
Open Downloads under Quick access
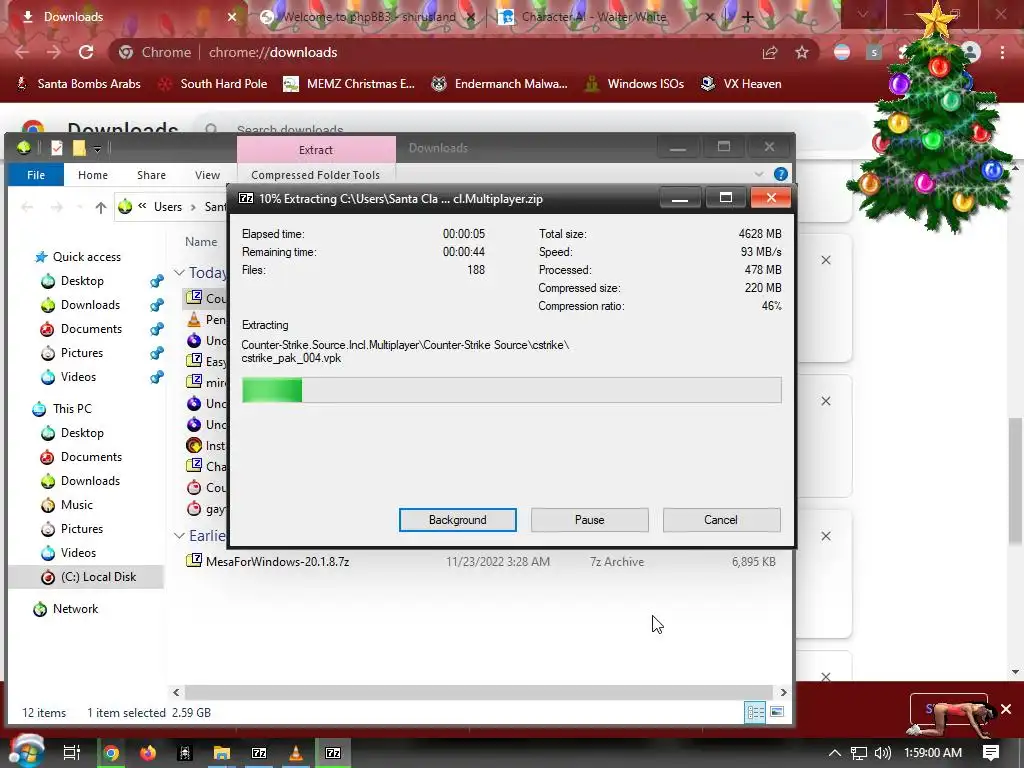pyautogui.click(x=90, y=305)
